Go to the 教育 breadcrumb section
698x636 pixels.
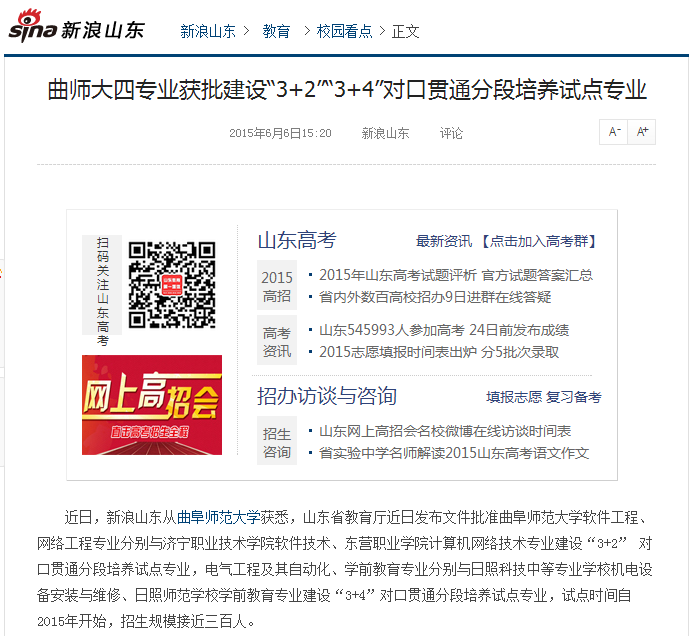276,32
